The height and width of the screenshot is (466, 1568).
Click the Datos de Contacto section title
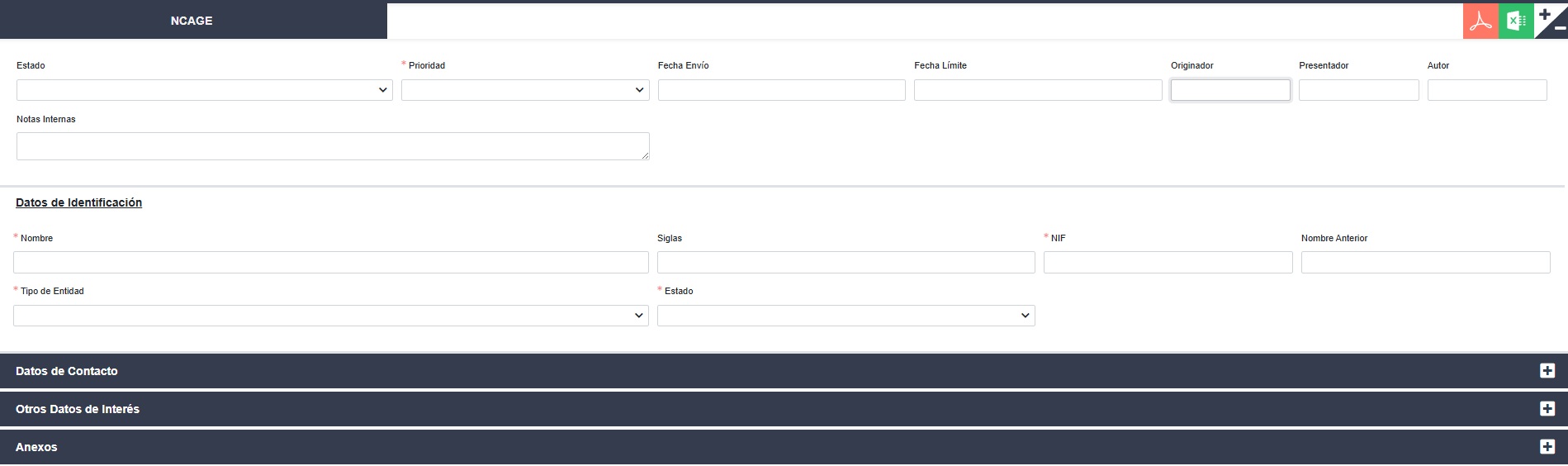[67, 371]
